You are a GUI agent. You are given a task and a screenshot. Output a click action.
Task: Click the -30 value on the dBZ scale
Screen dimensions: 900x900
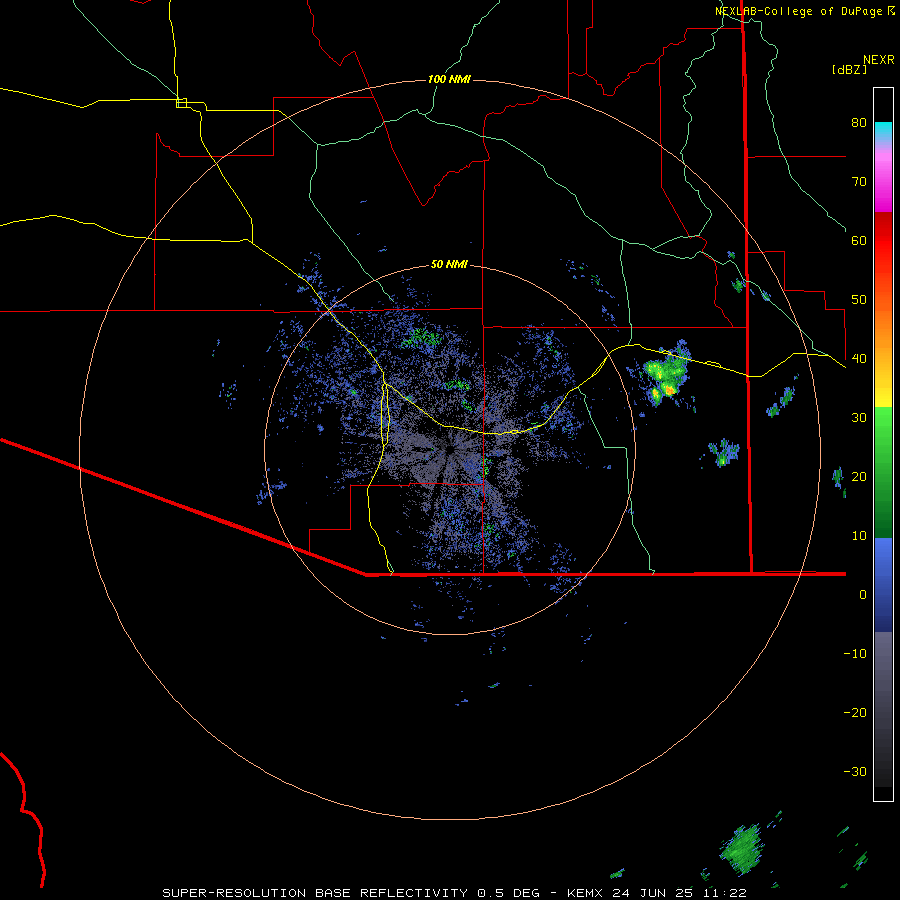[855, 772]
